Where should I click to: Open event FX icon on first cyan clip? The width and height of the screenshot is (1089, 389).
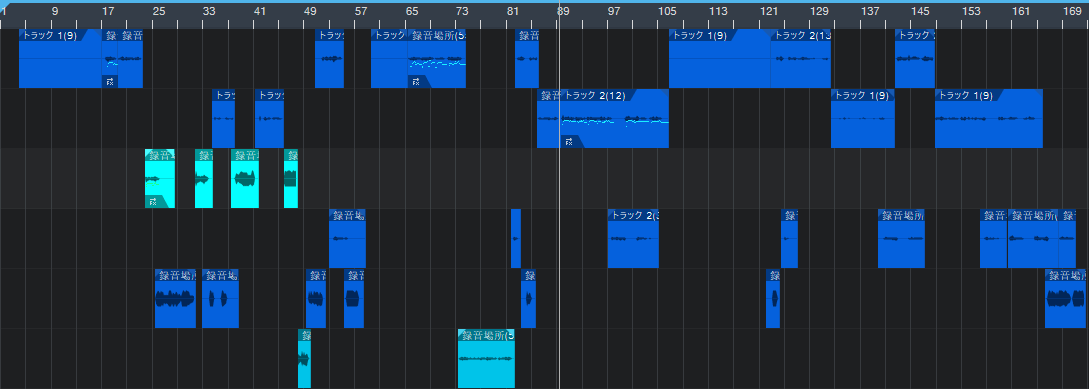[x=153, y=202]
